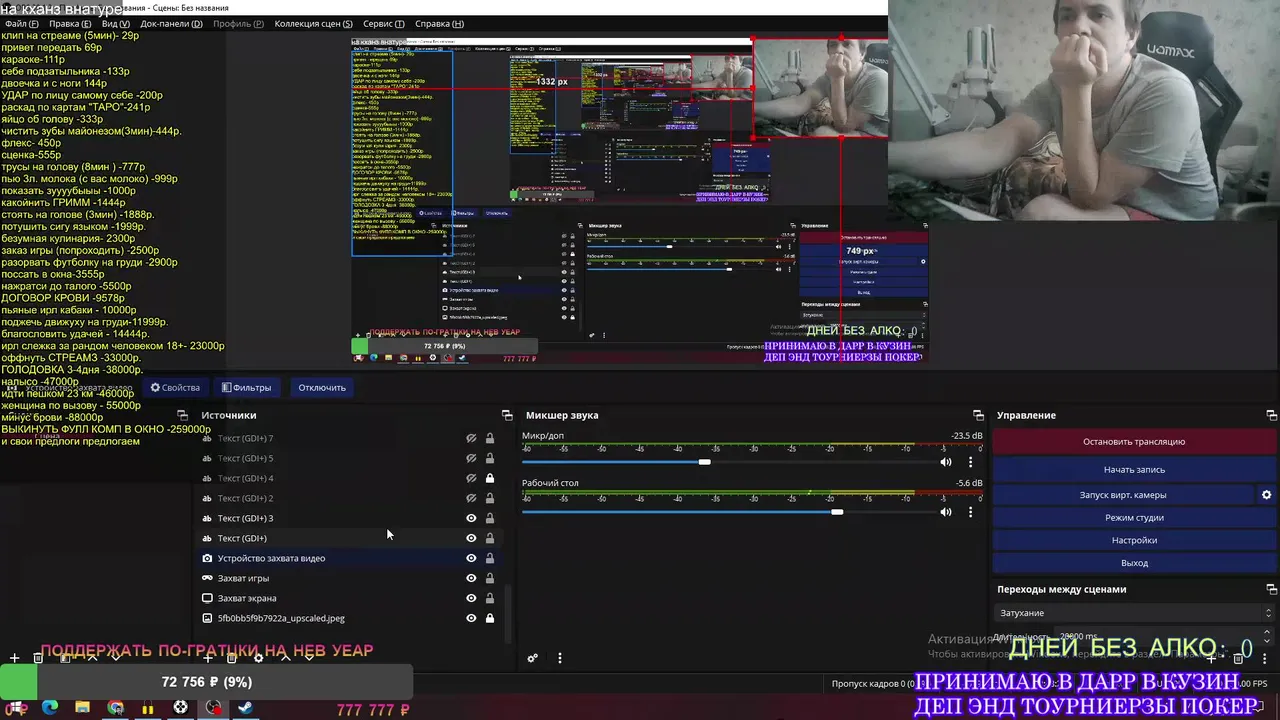Select the Текст (GDI+) source row
Image resolution: width=1280 pixels, height=720 pixels.
click(x=349, y=538)
